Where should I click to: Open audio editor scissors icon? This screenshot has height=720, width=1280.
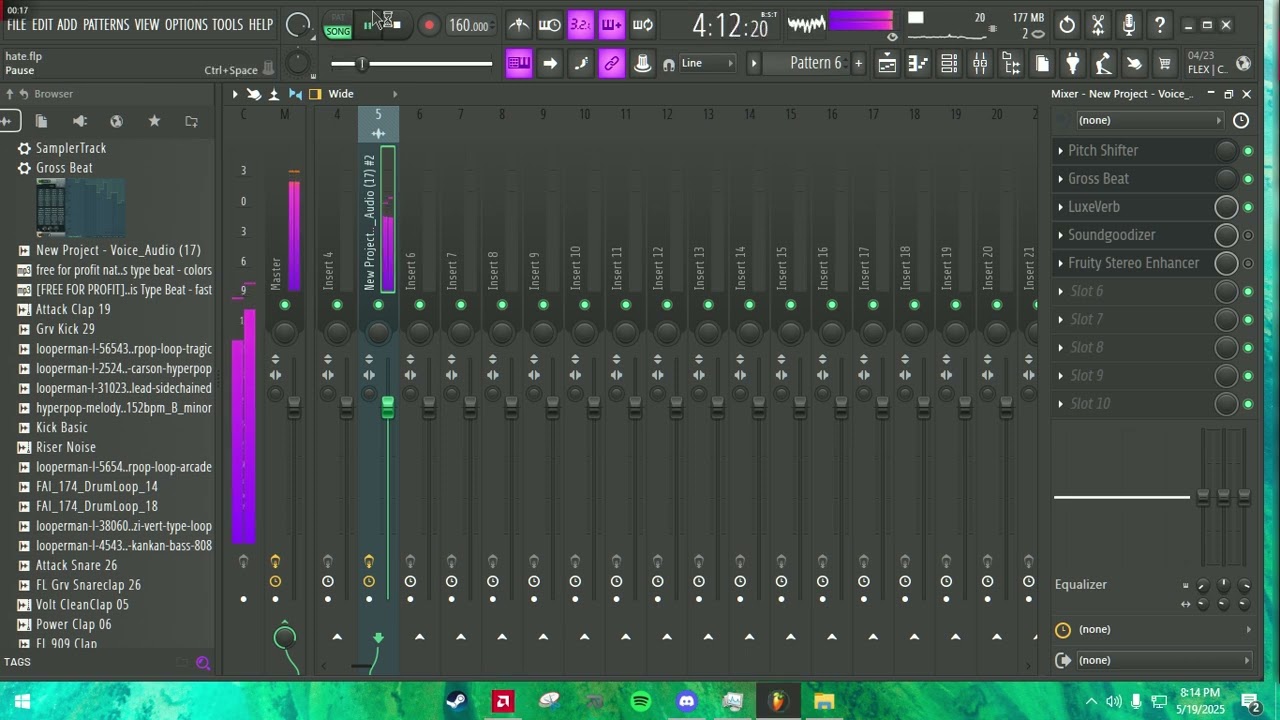(1098, 25)
